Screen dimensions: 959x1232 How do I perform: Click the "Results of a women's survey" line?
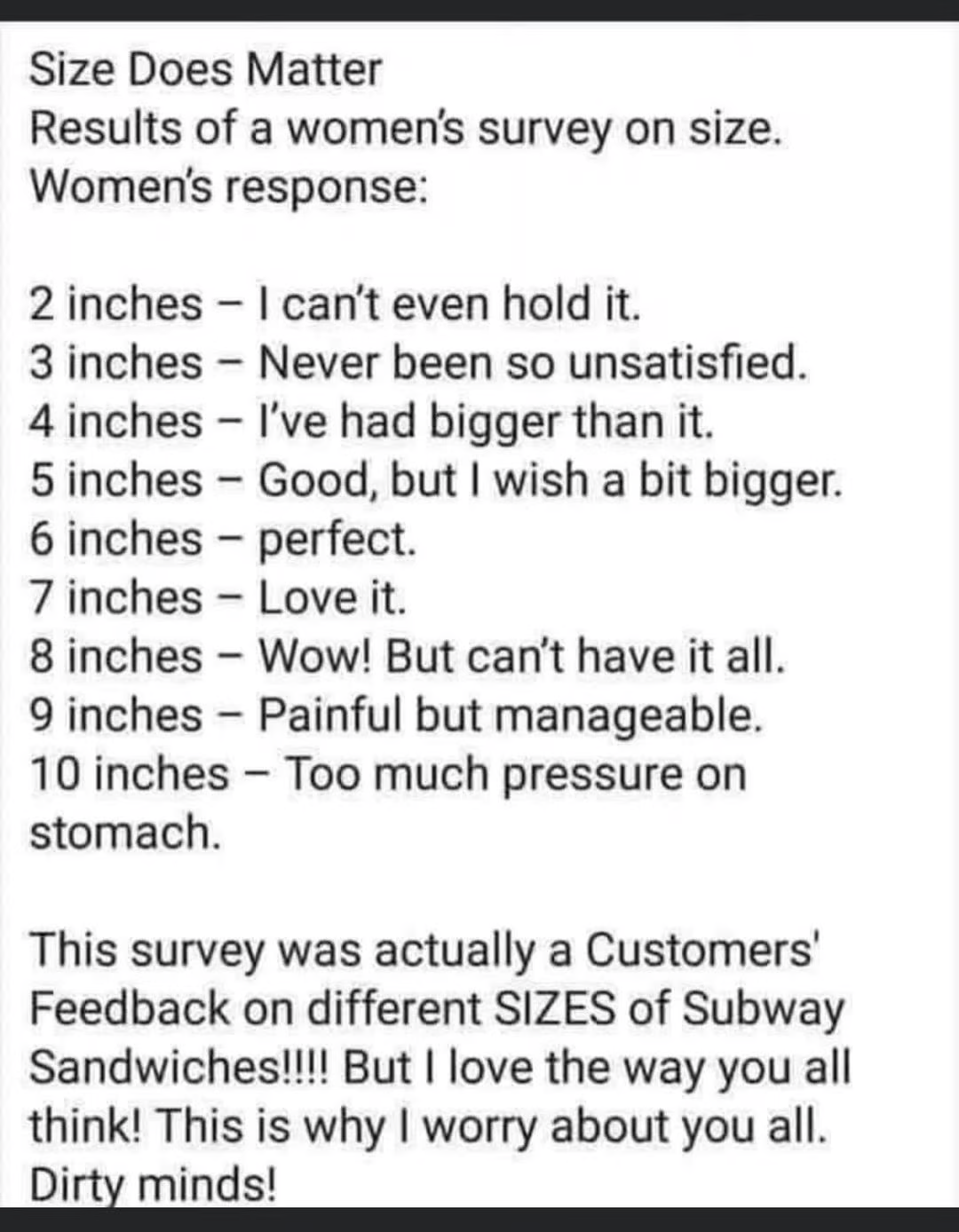(406, 129)
